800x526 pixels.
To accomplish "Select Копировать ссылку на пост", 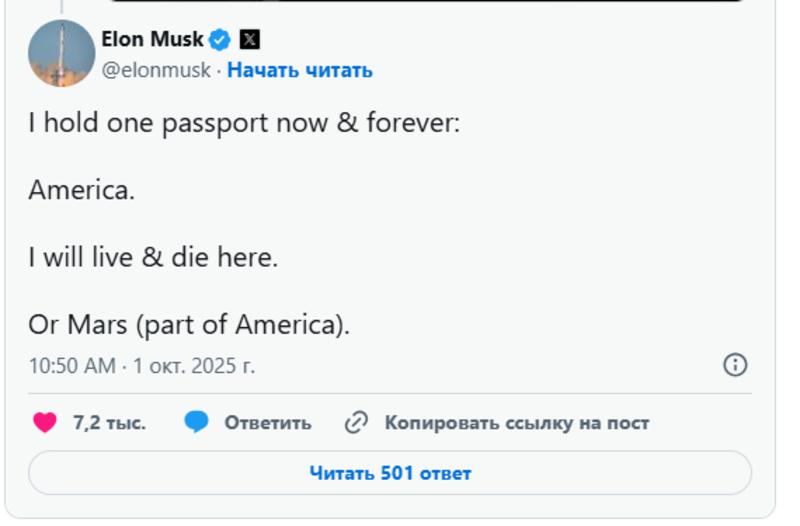I will 517,423.
